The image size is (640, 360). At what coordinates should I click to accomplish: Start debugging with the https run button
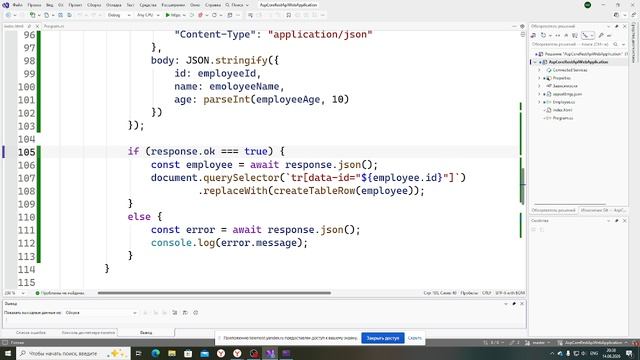[173, 15]
